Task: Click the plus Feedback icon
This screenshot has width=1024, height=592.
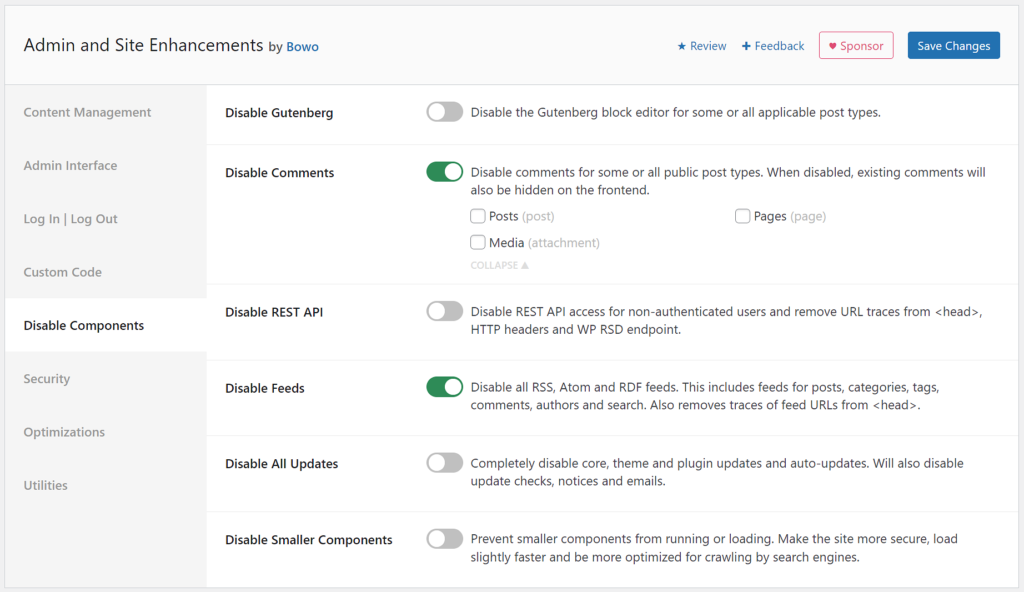Action: (746, 46)
